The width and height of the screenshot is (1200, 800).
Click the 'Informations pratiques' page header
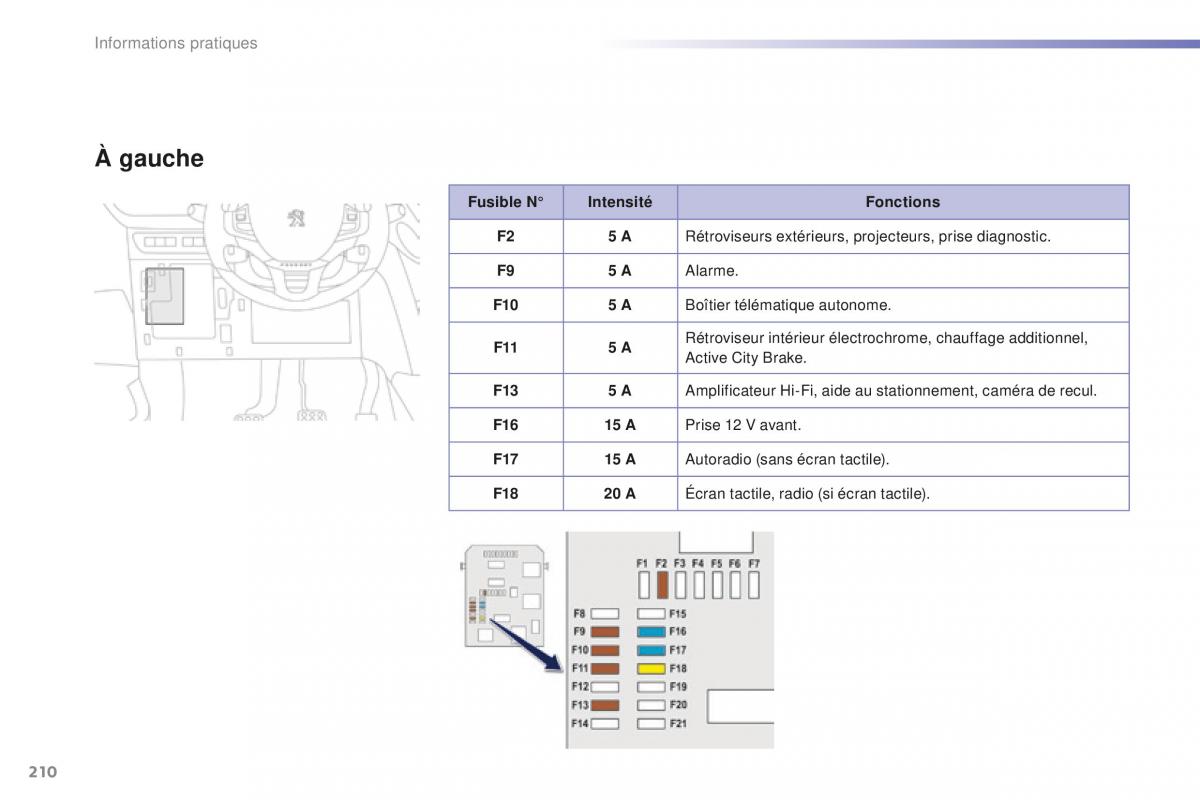point(176,43)
